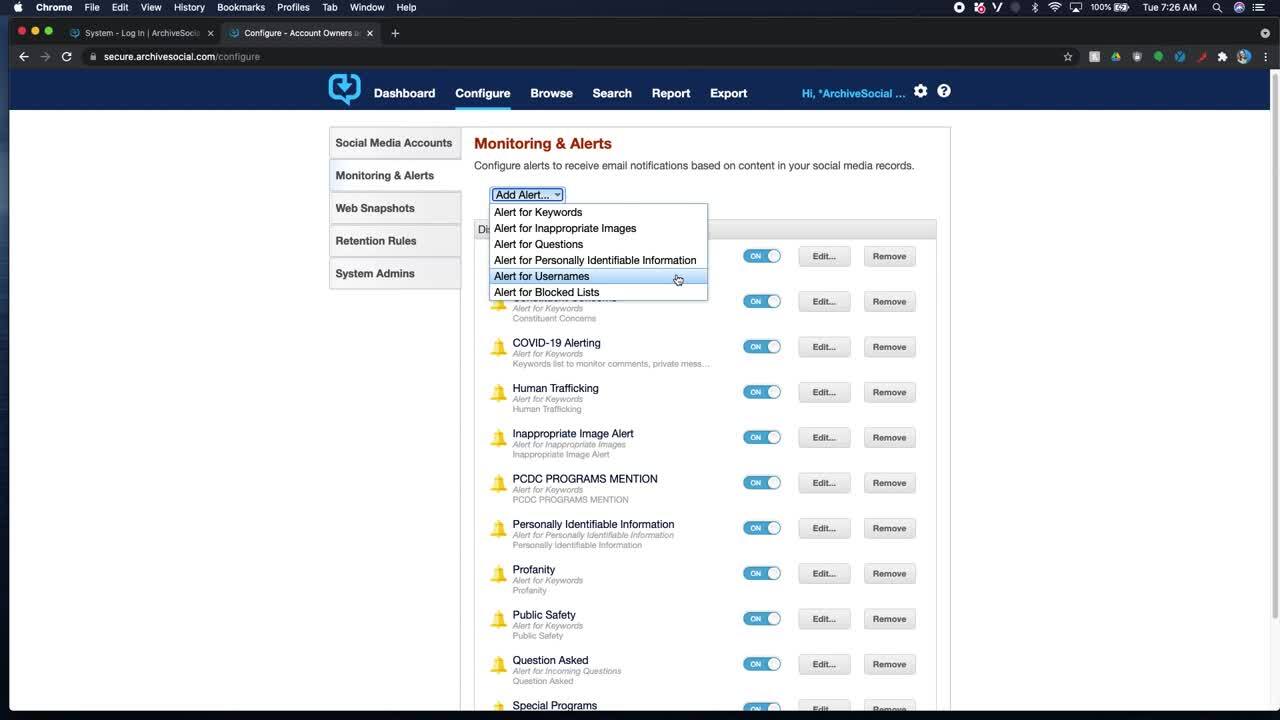This screenshot has width=1280, height=720.
Task: Choose Alert for Blocked Lists option
Action: (546, 292)
